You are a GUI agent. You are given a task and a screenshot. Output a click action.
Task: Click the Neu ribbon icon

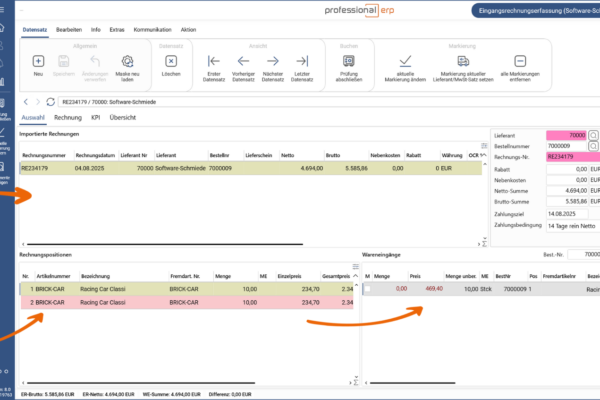38,61
